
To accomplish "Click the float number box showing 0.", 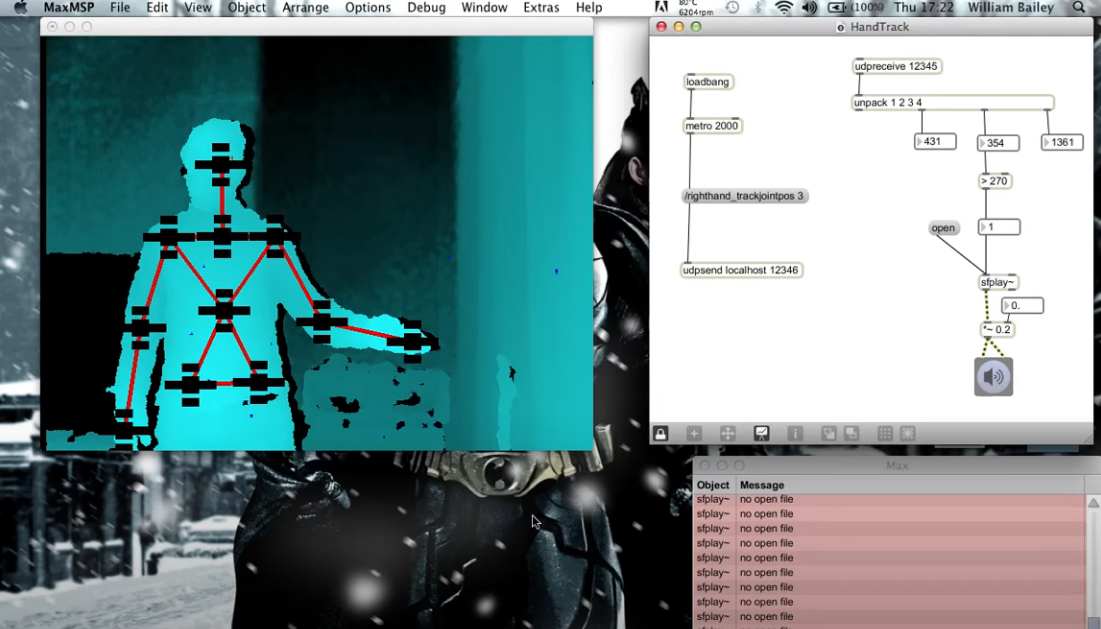I will [x=1022, y=305].
